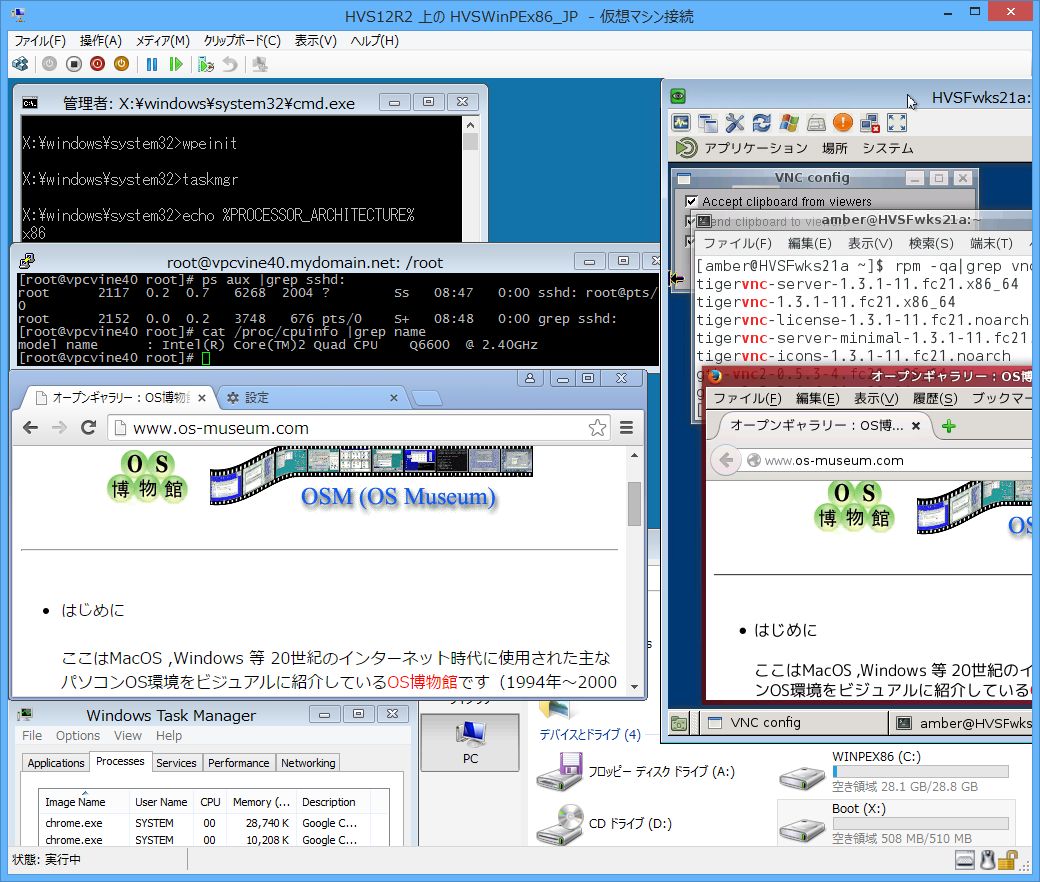Viewport: 1040px width, 882px height.
Task: Open the 履歴(S) menu in Firefox
Action: click(x=935, y=398)
